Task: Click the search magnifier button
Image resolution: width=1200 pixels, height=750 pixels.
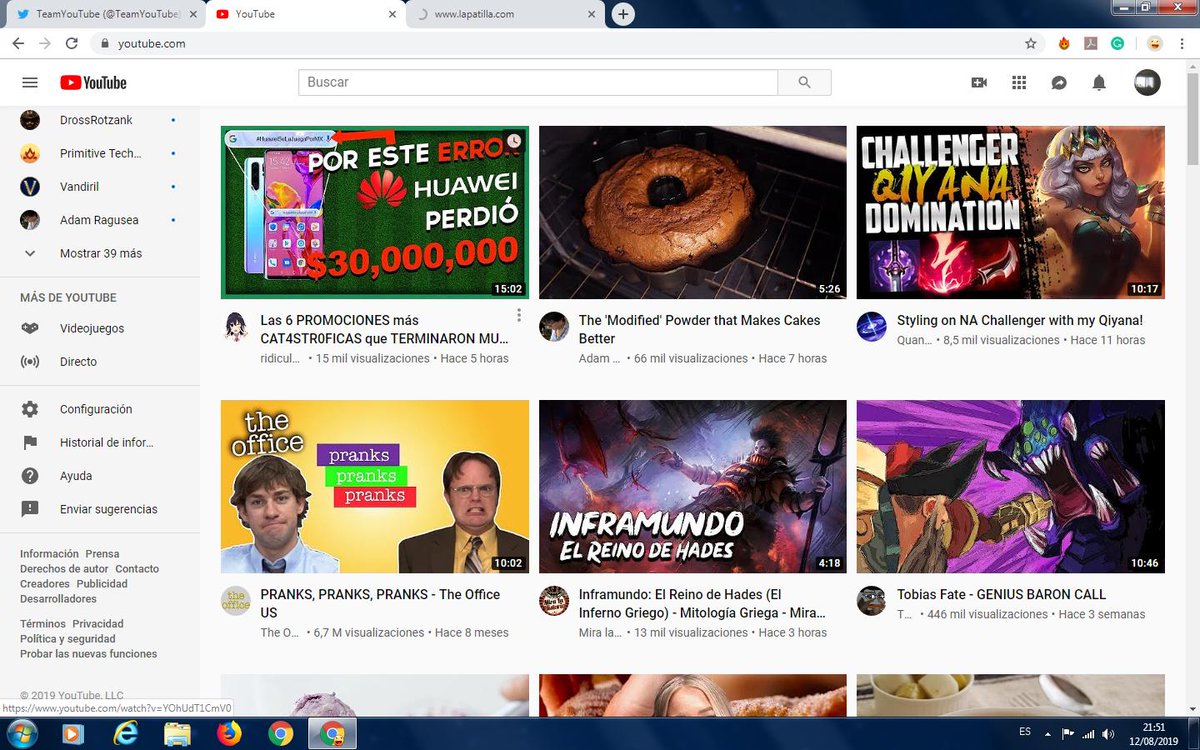Action: [x=804, y=83]
